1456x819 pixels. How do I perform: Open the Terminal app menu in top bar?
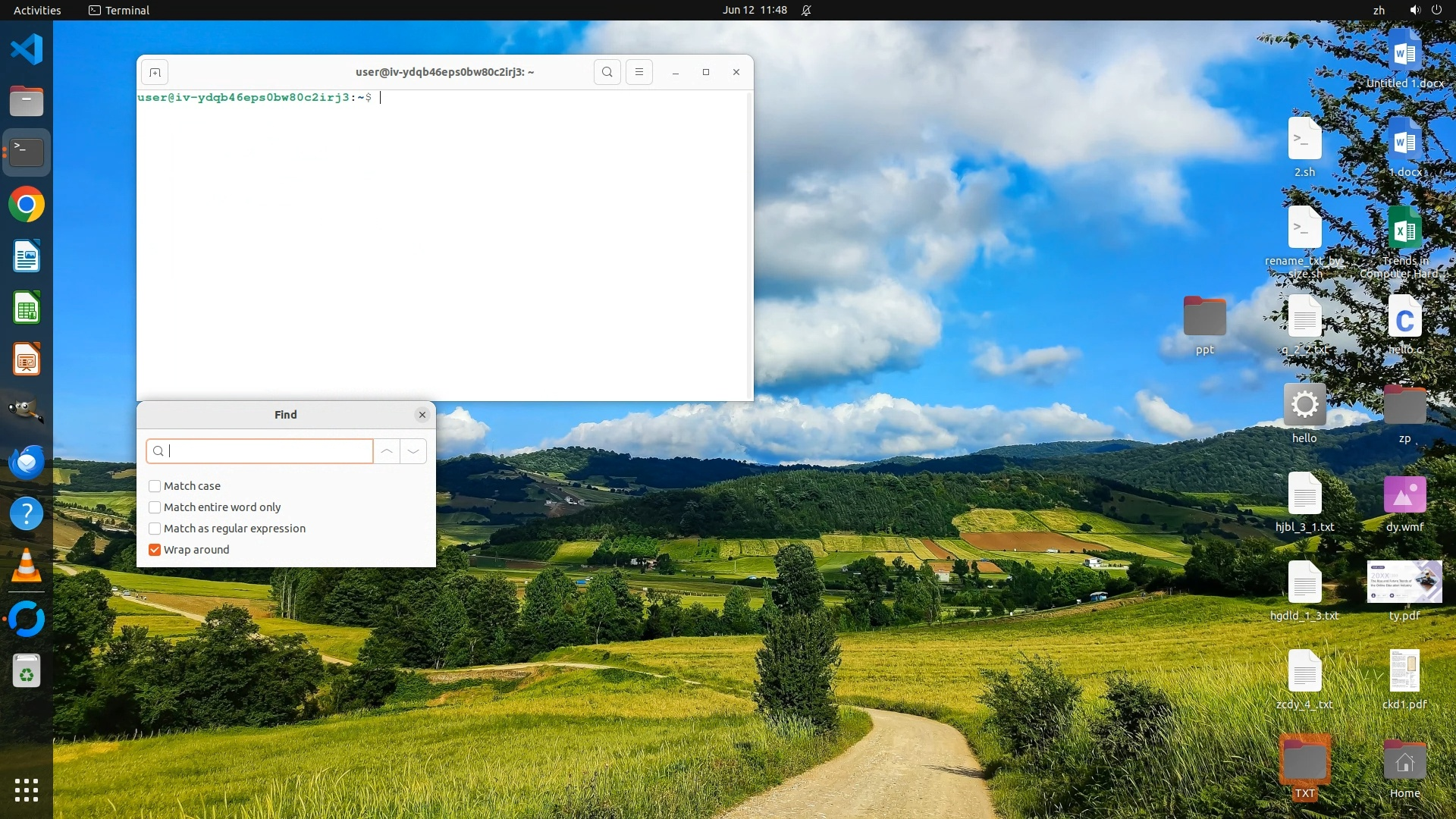point(119,10)
